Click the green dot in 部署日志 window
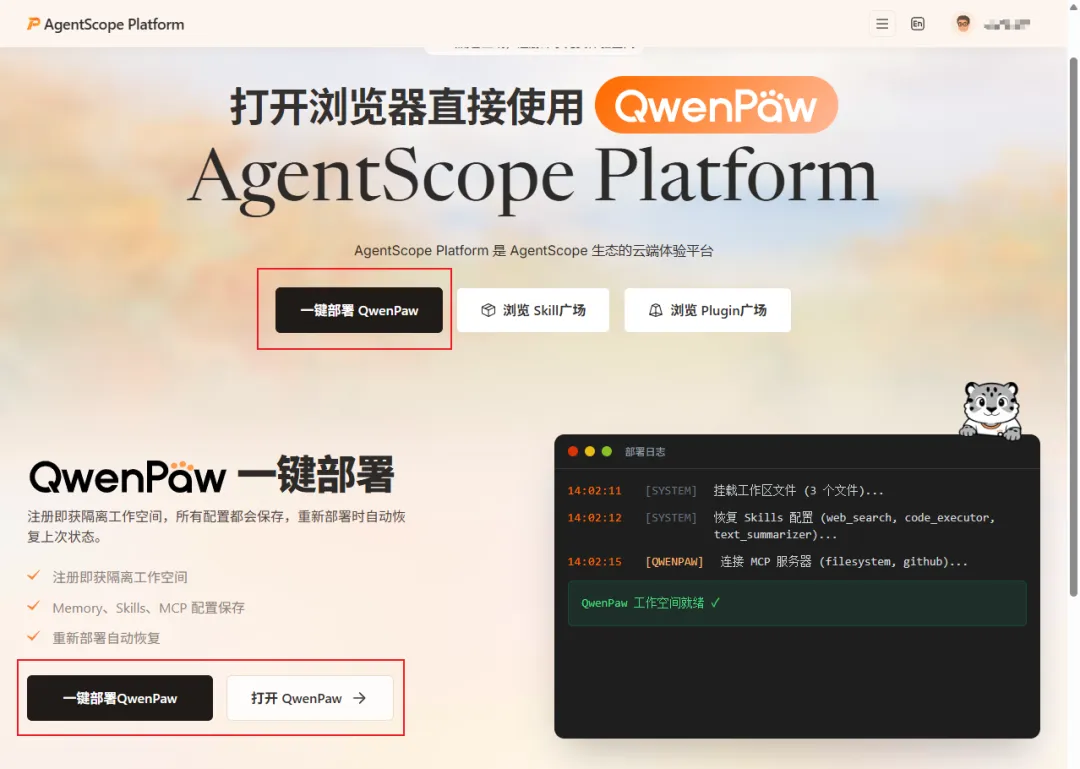 click(x=607, y=451)
